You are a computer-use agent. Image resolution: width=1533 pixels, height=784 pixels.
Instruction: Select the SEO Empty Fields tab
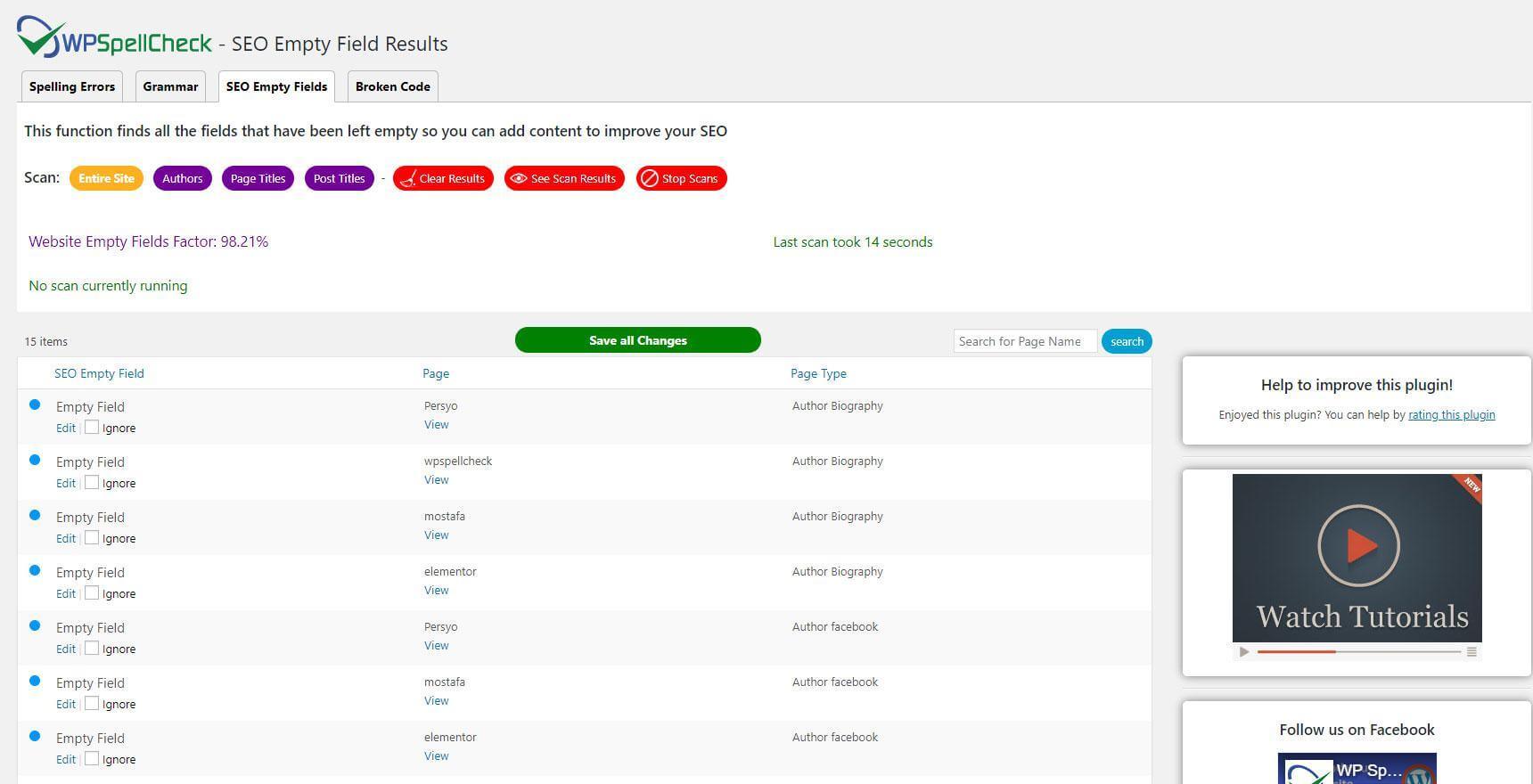tap(276, 86)
